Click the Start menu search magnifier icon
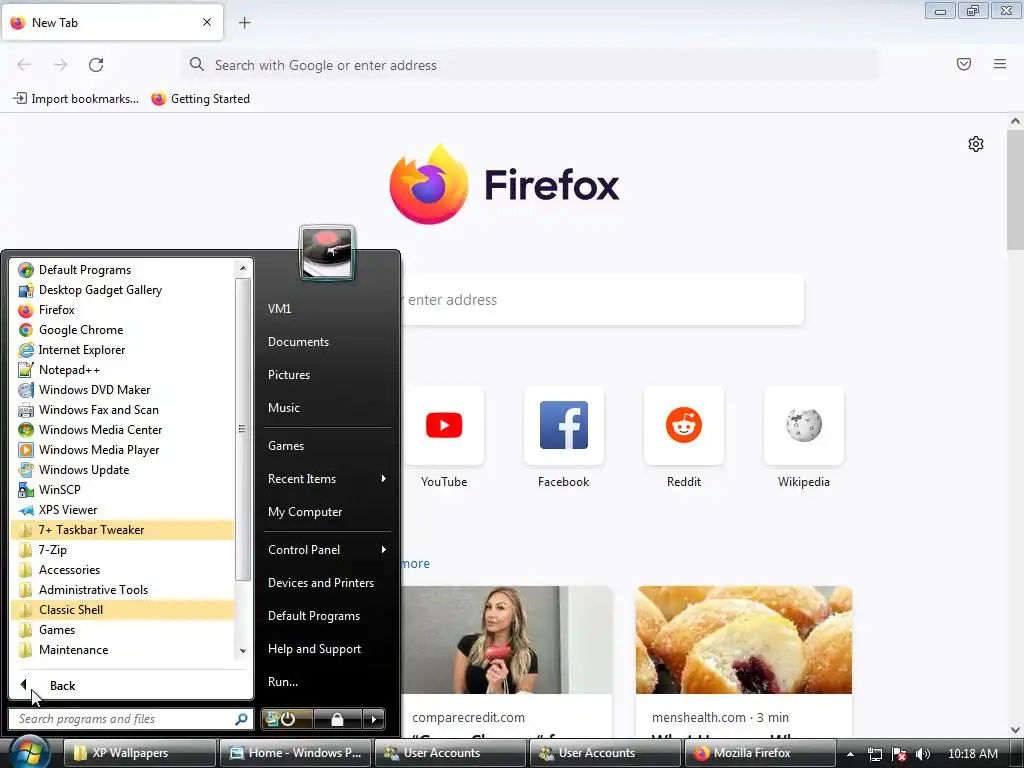Screen dimensions: 1024x768 click(241, 719)
